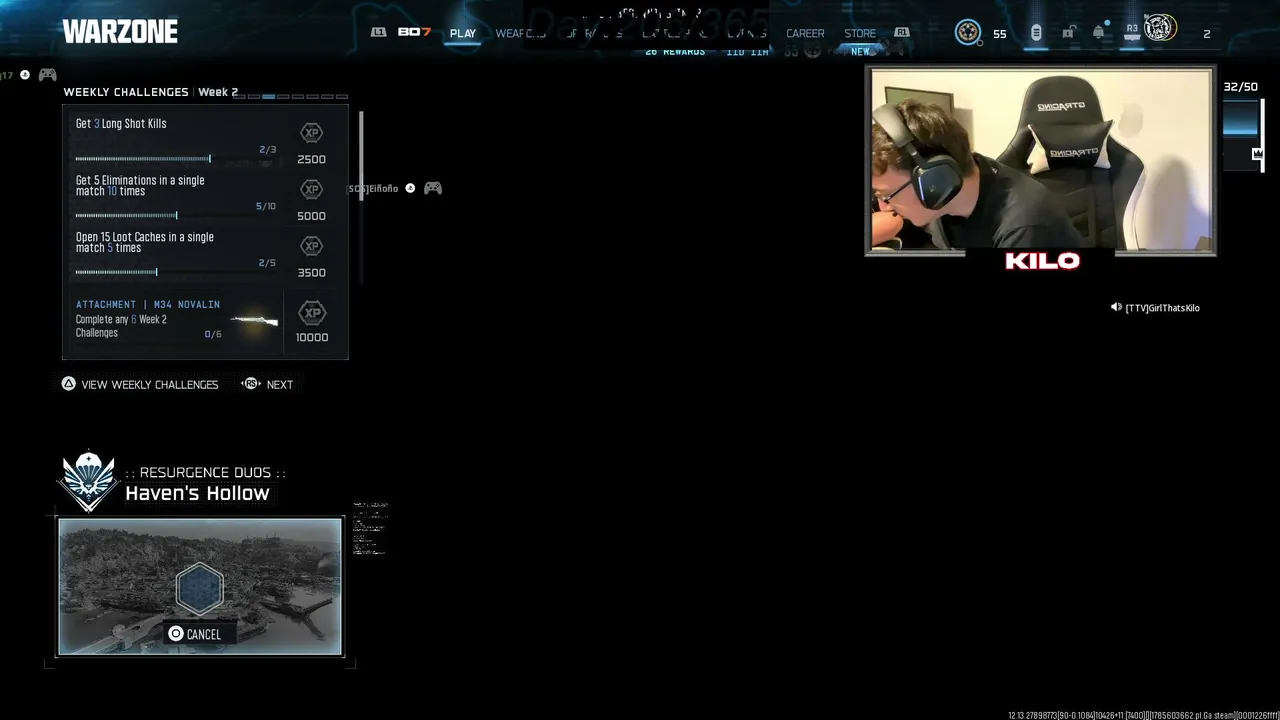Click XP reward icon for Loot Caches challenge
Viewport: 1280px width, 720px height.
pyautogui.click(x=311, y=246)
